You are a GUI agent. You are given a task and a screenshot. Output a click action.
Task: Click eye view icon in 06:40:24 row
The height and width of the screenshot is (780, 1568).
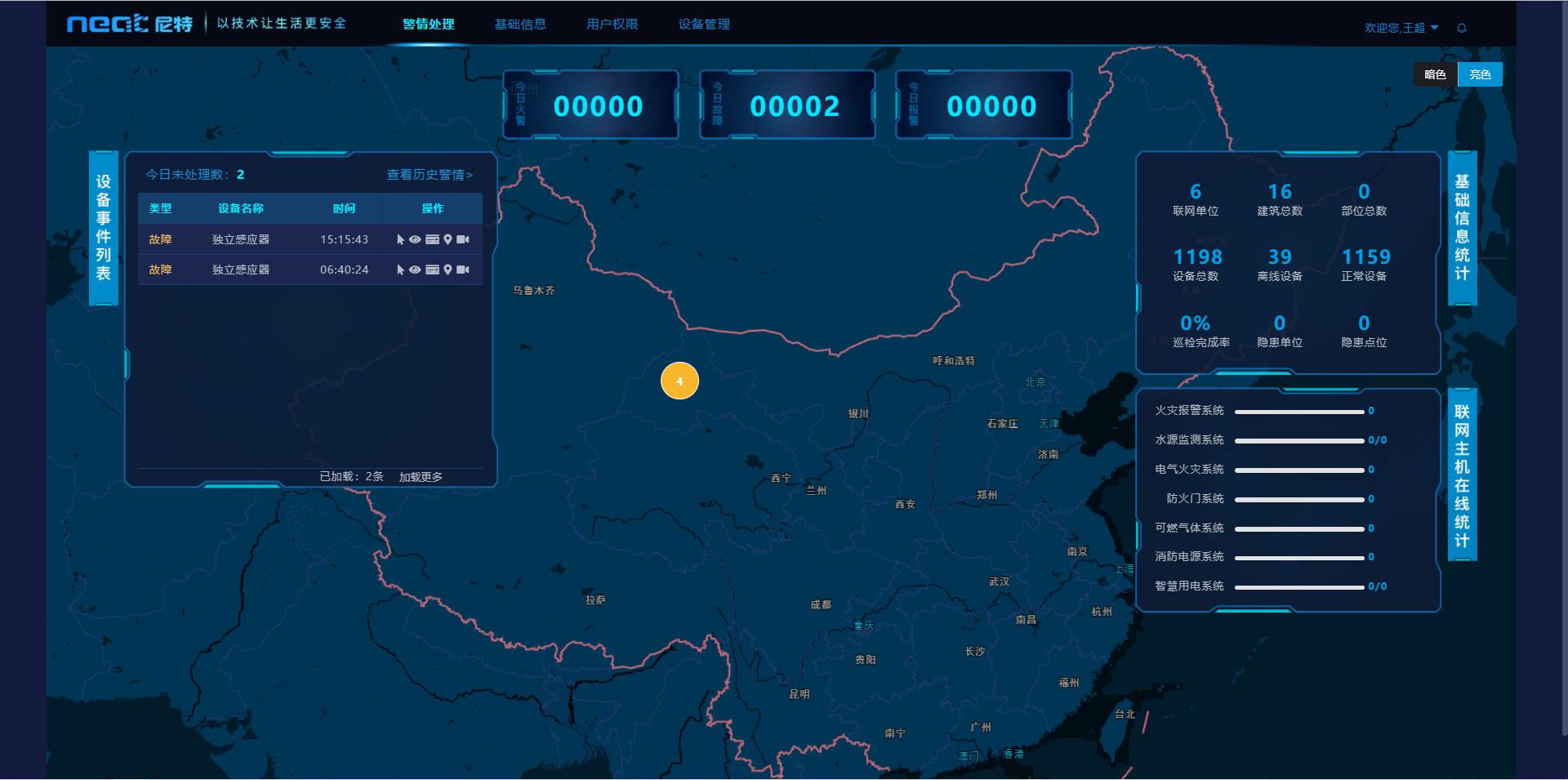415,270
